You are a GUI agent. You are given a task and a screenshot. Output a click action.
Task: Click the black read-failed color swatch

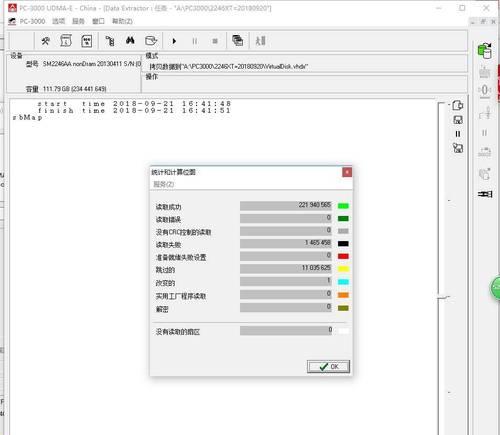[x=343, y=243]
